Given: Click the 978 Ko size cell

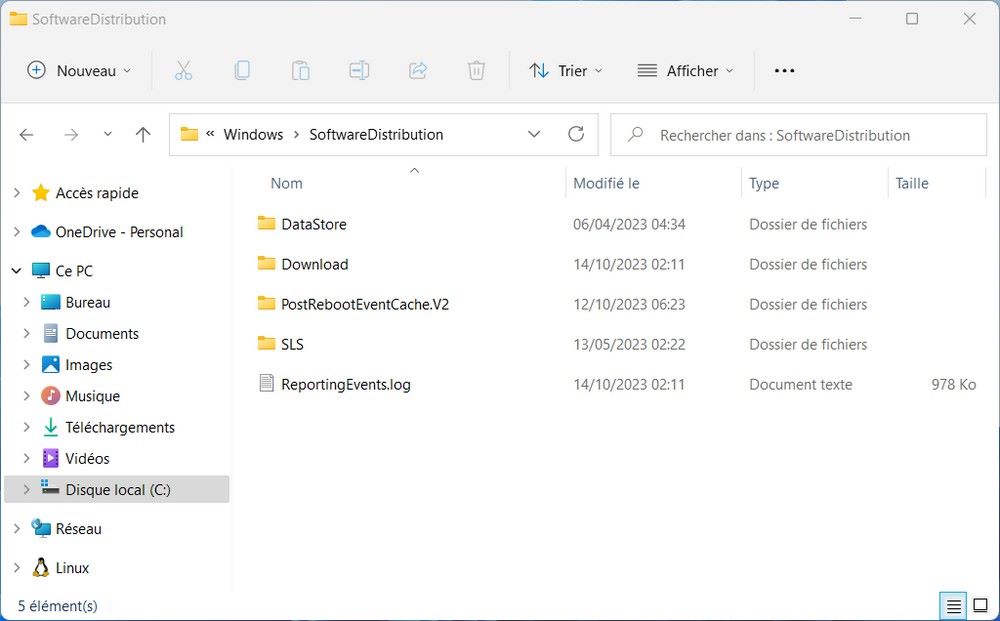Looking at the screenshot, I should (953, 384).
